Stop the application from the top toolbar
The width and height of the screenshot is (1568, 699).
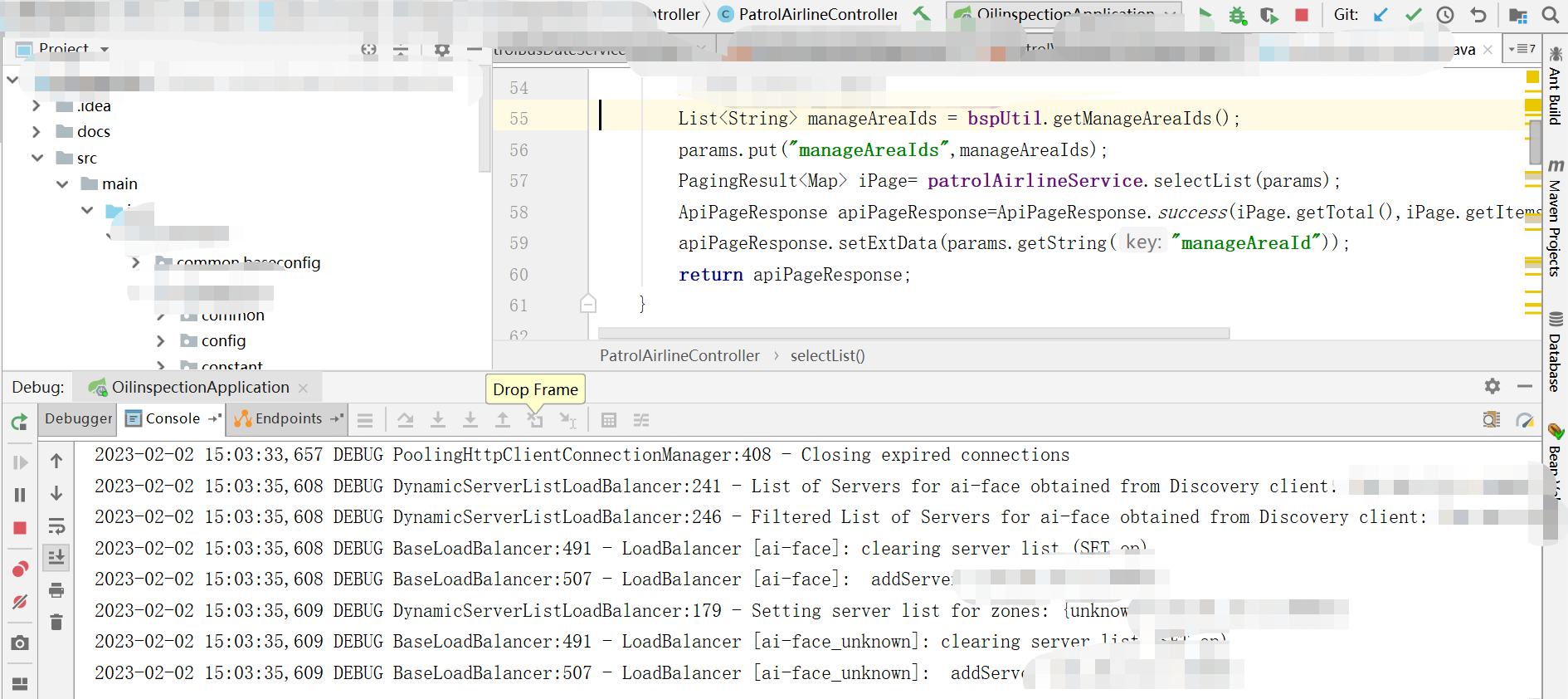click(x=1302, y=15)
